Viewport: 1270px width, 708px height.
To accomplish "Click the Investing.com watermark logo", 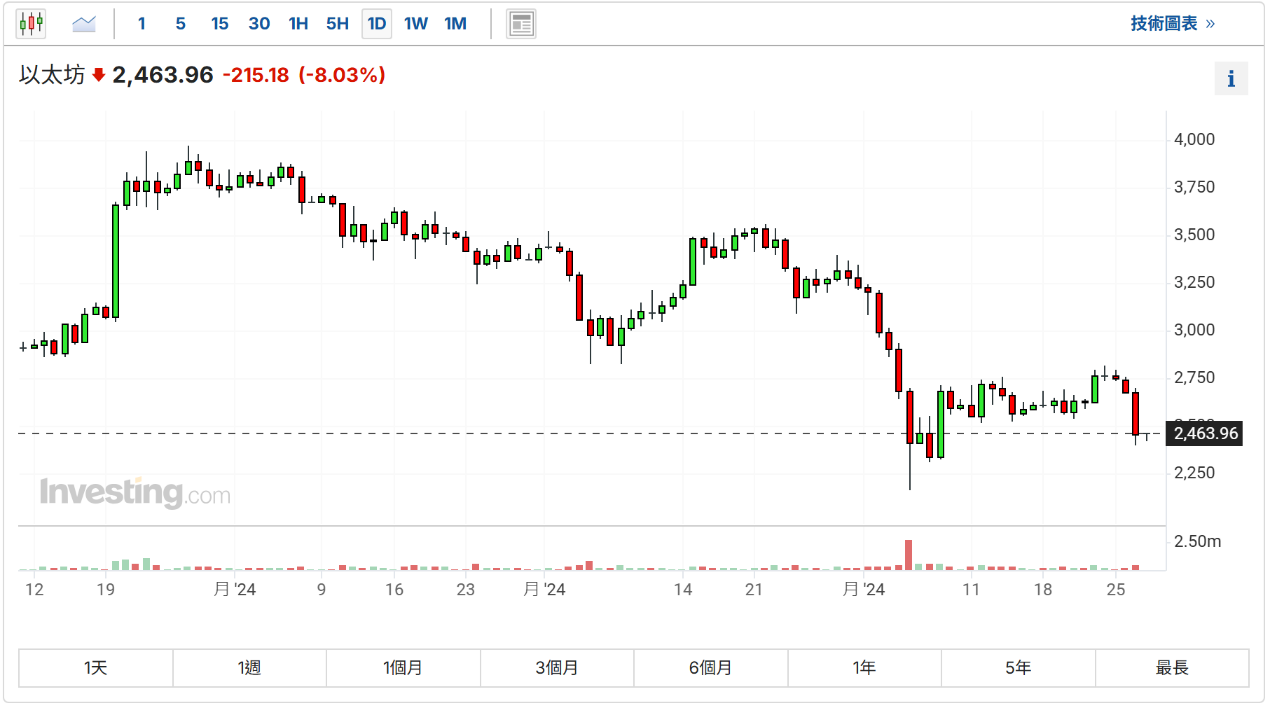I will pos(135,493).
